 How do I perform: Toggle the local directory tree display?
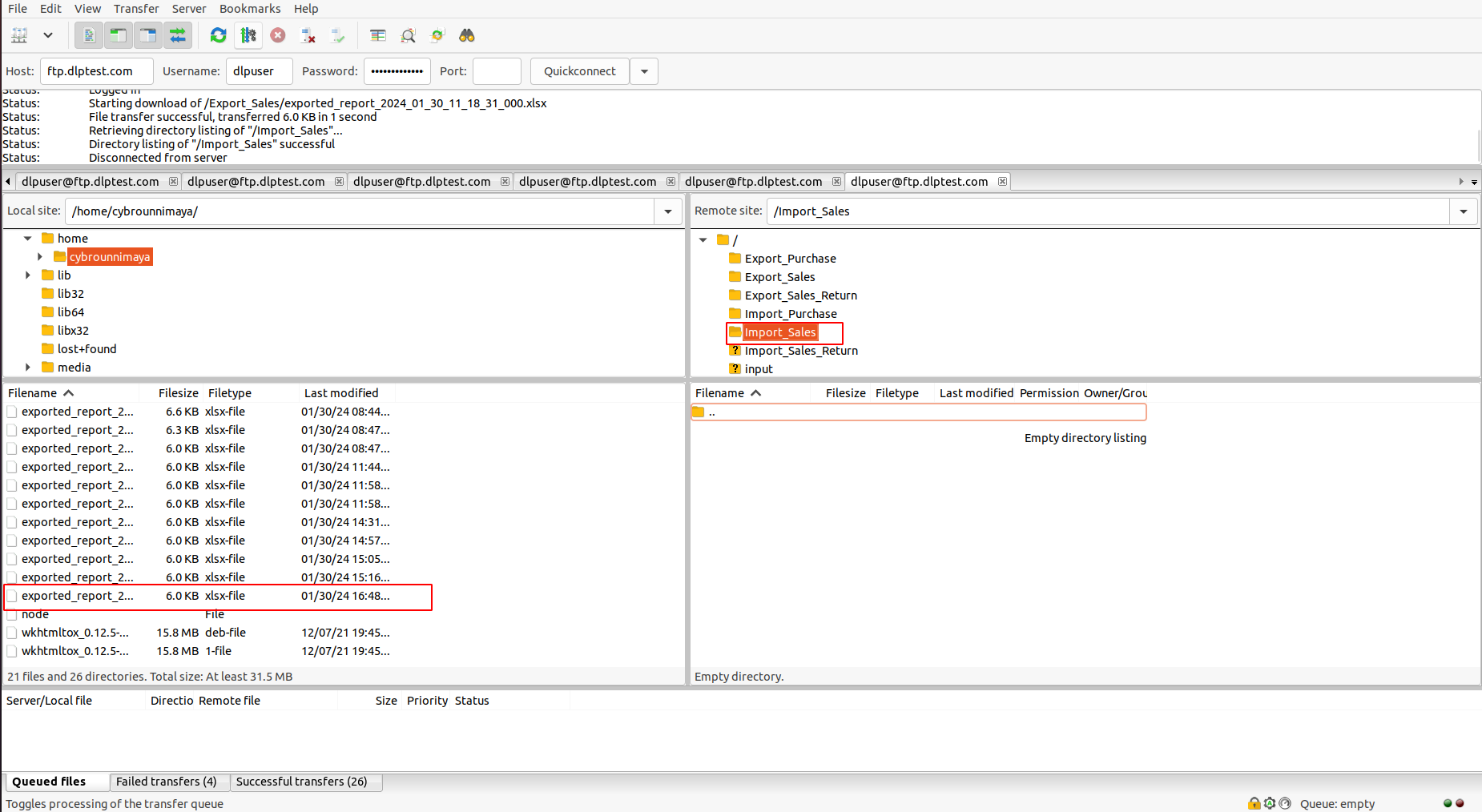(x=119, y=35)
